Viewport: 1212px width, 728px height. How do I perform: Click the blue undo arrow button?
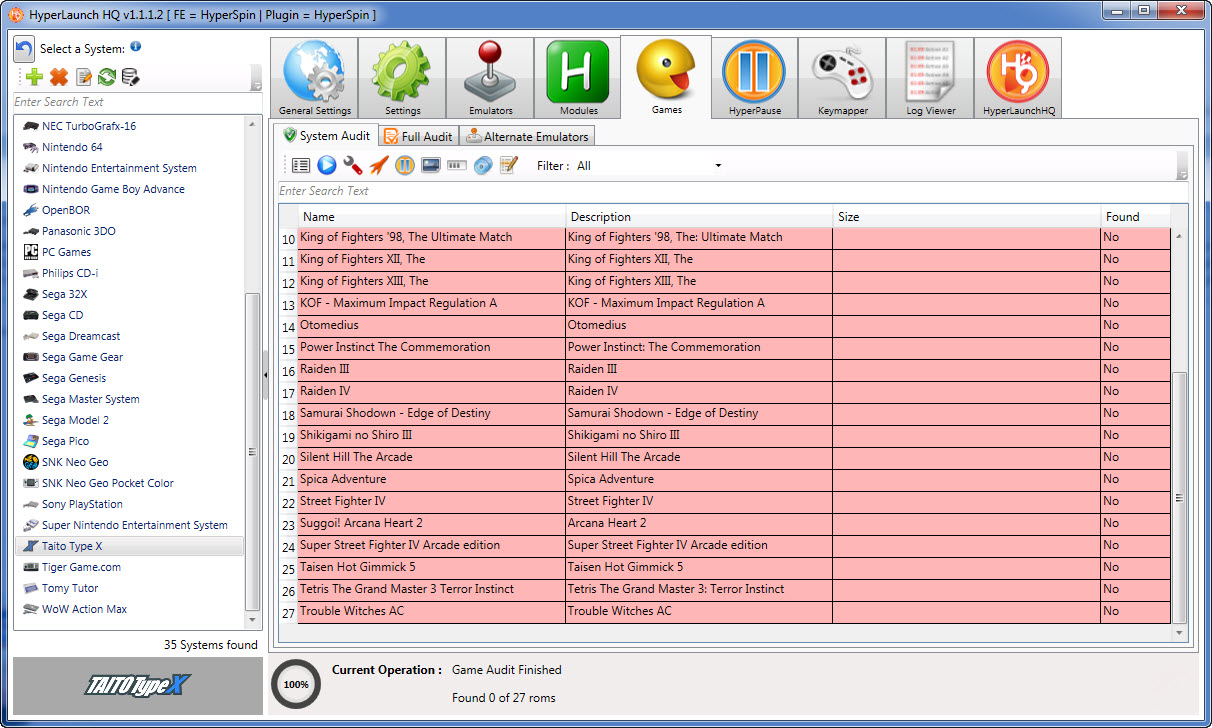pos(24,49)
